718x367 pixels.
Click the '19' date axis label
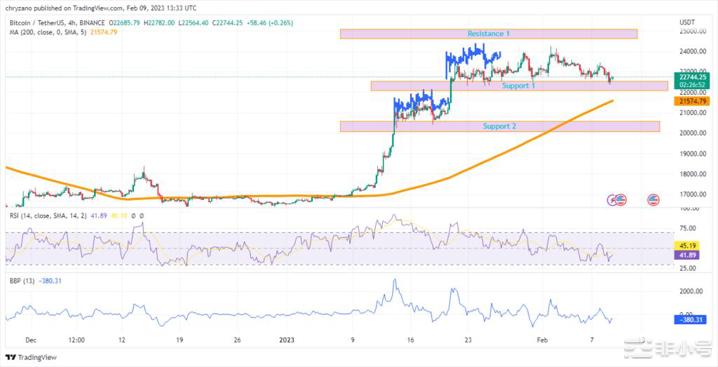[x=179, y=340]
